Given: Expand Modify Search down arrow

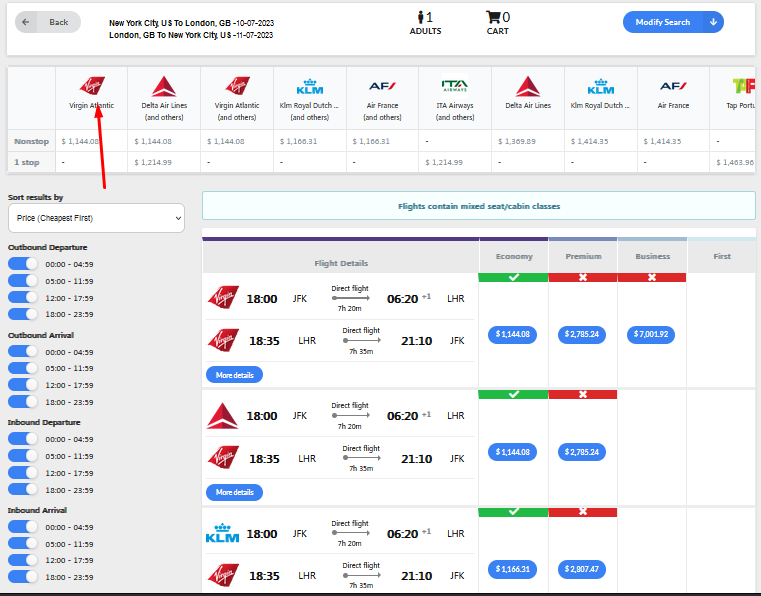Looking at the screenshot, I should [x=713, y=22].
